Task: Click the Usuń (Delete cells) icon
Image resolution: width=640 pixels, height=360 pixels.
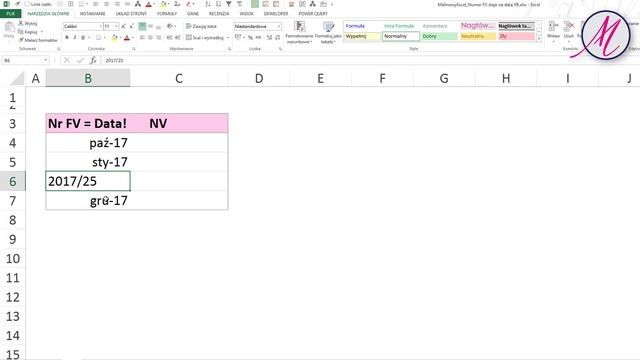Action: click(x=569, y=27)
